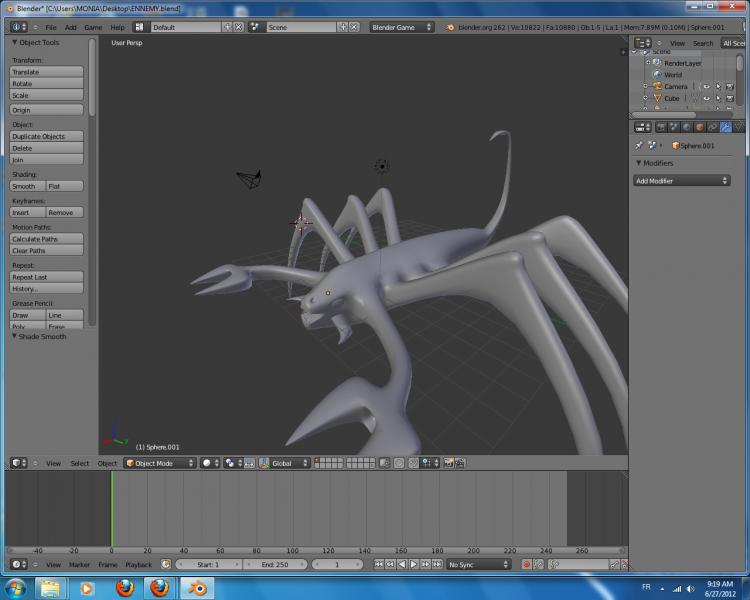Open the 3D View editor type selector
750x600 pixels.
(x=19, y=463)
